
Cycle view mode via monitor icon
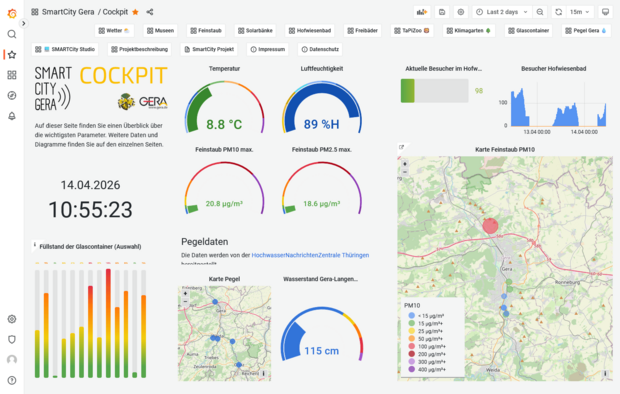point(605,12)
